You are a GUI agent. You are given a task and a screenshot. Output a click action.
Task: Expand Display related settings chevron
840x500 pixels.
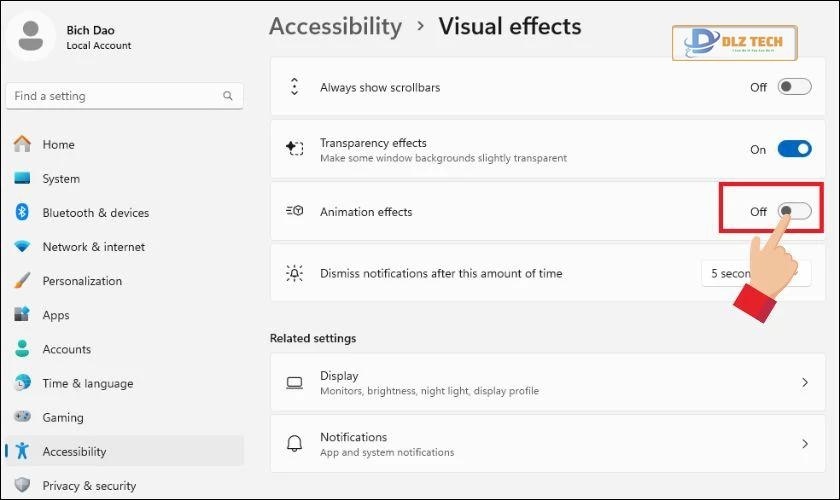tap(805, 383)
